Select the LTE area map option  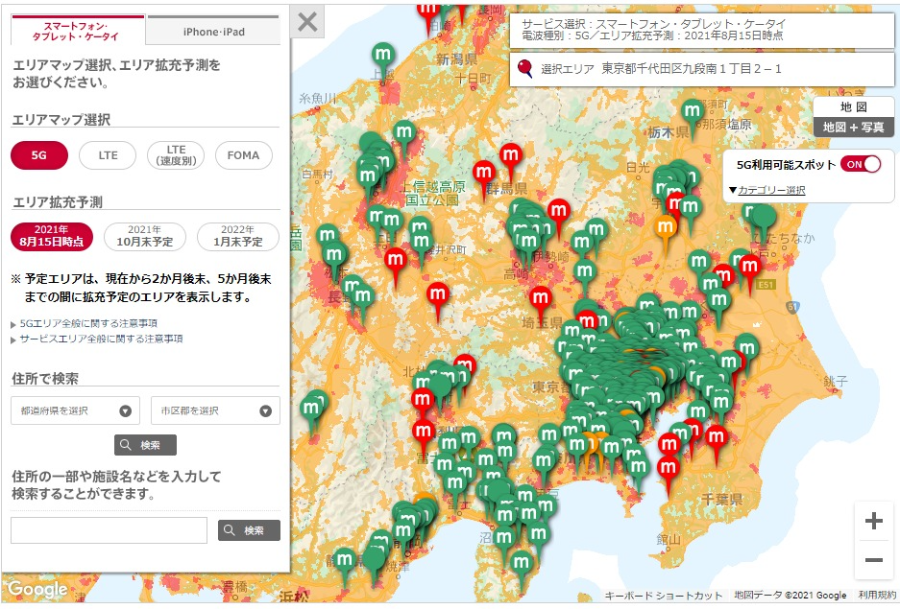tap(107, 155)
